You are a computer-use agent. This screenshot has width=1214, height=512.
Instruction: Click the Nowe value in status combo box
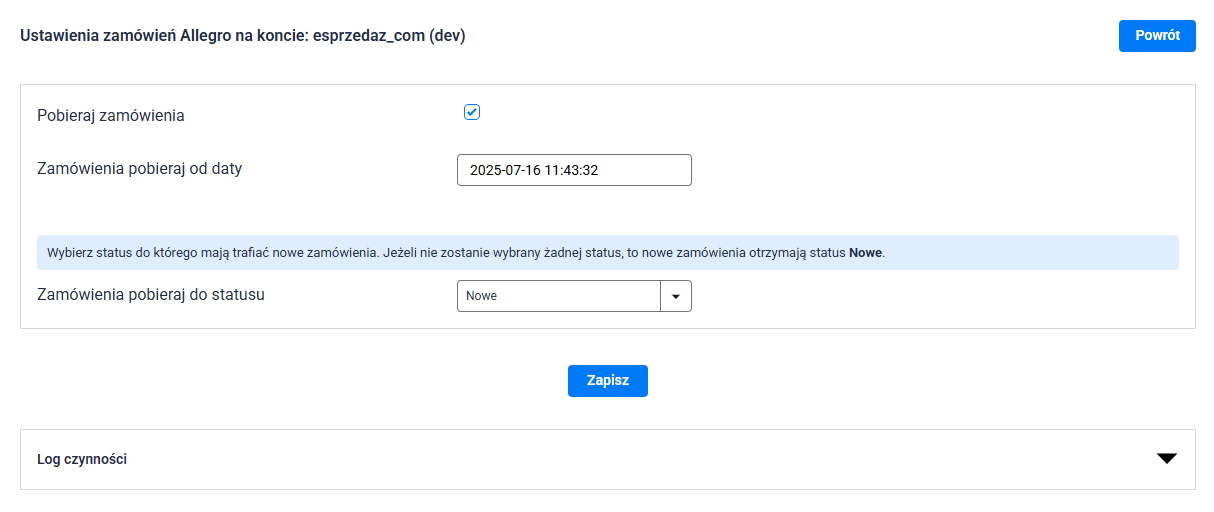(x=558, y=296)
